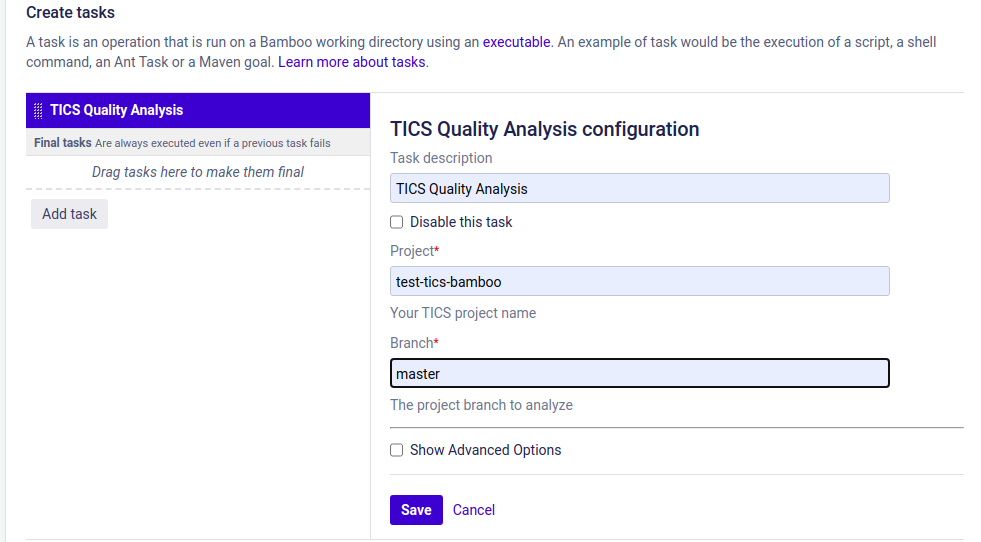Click into the Project name field
This screenshot has height=542, width=981.
(639, 281)
